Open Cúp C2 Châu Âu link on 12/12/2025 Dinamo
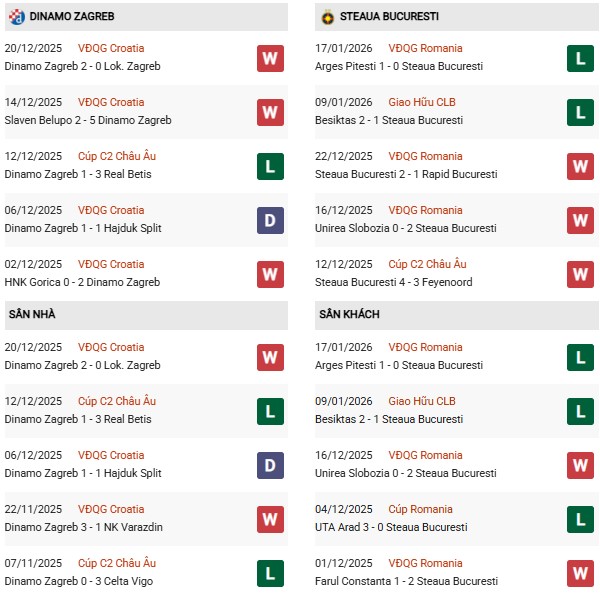This screenshot has height=594, width=600. pos(117,156)
